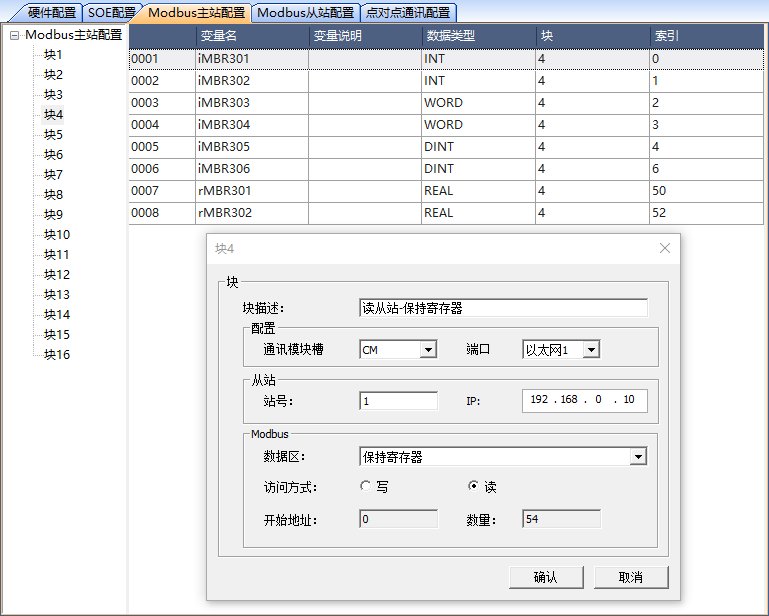The width and height of the screenshot is (769, 616).
Task: Select variable iMBR306 cell
Action: pos(252,169)
